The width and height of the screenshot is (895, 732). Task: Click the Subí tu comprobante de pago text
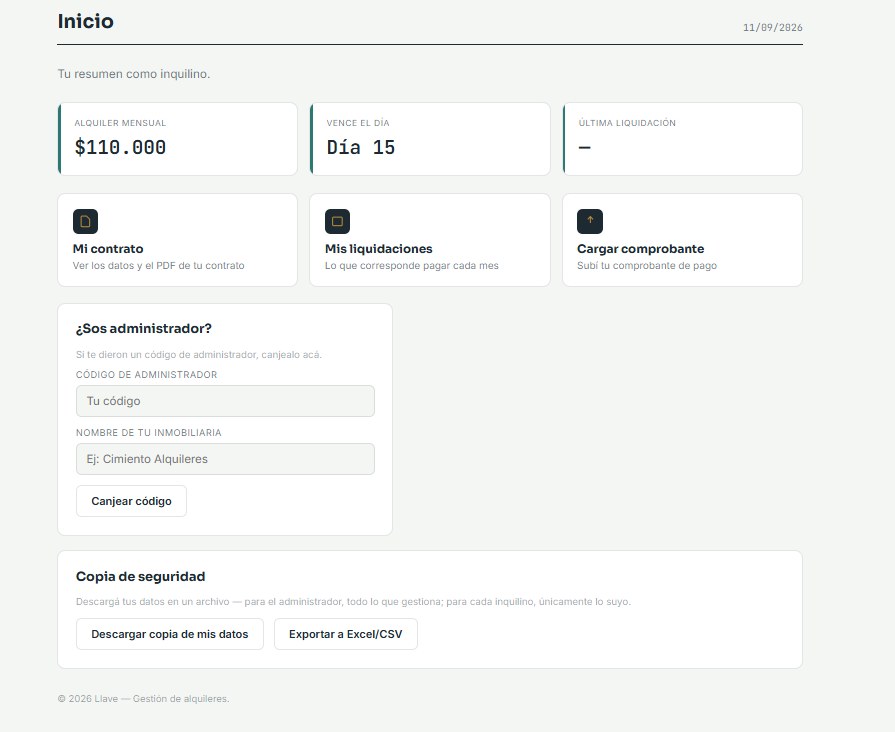point(647,266)
